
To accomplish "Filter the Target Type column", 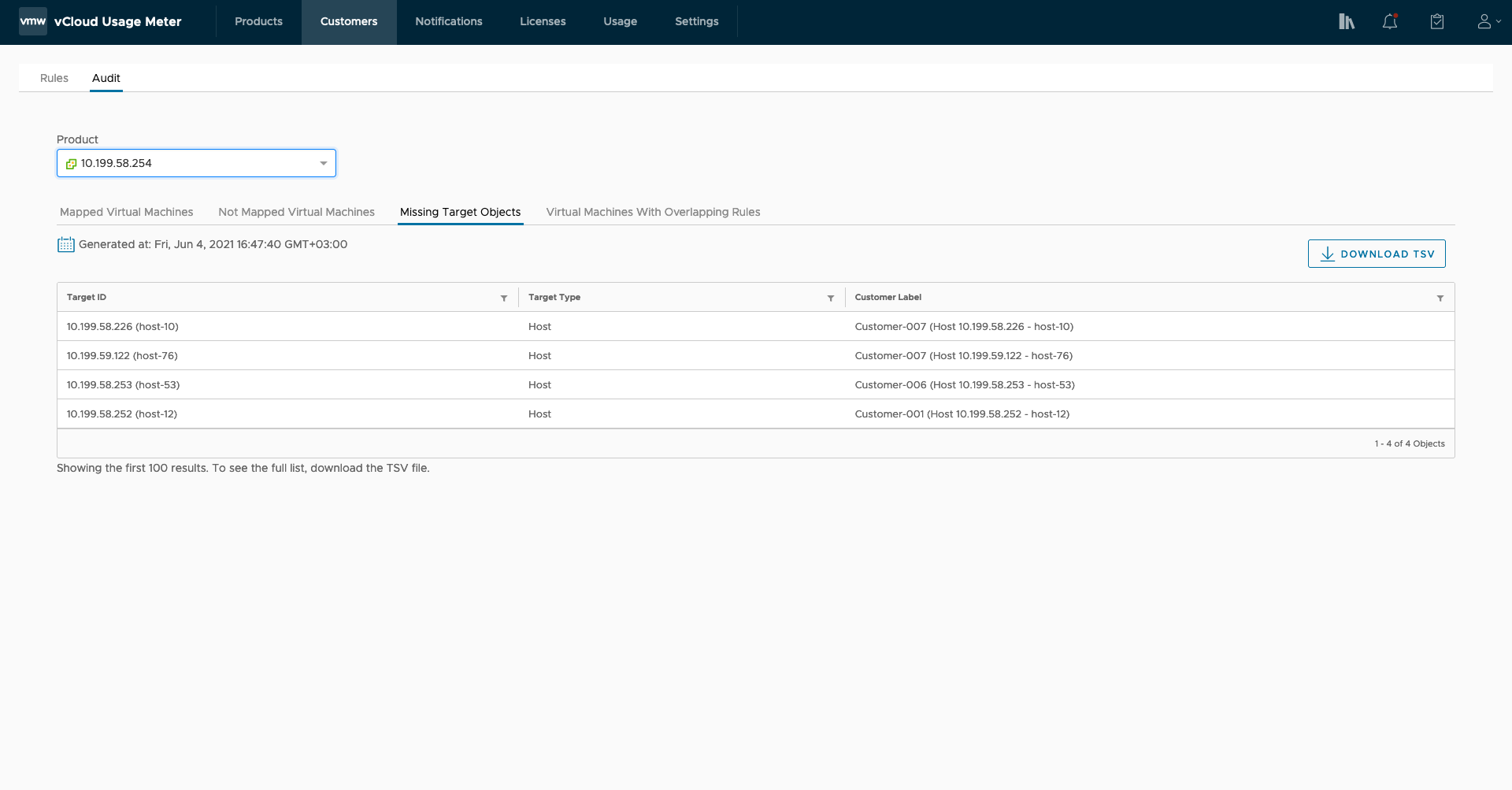I will pos(830,298).
